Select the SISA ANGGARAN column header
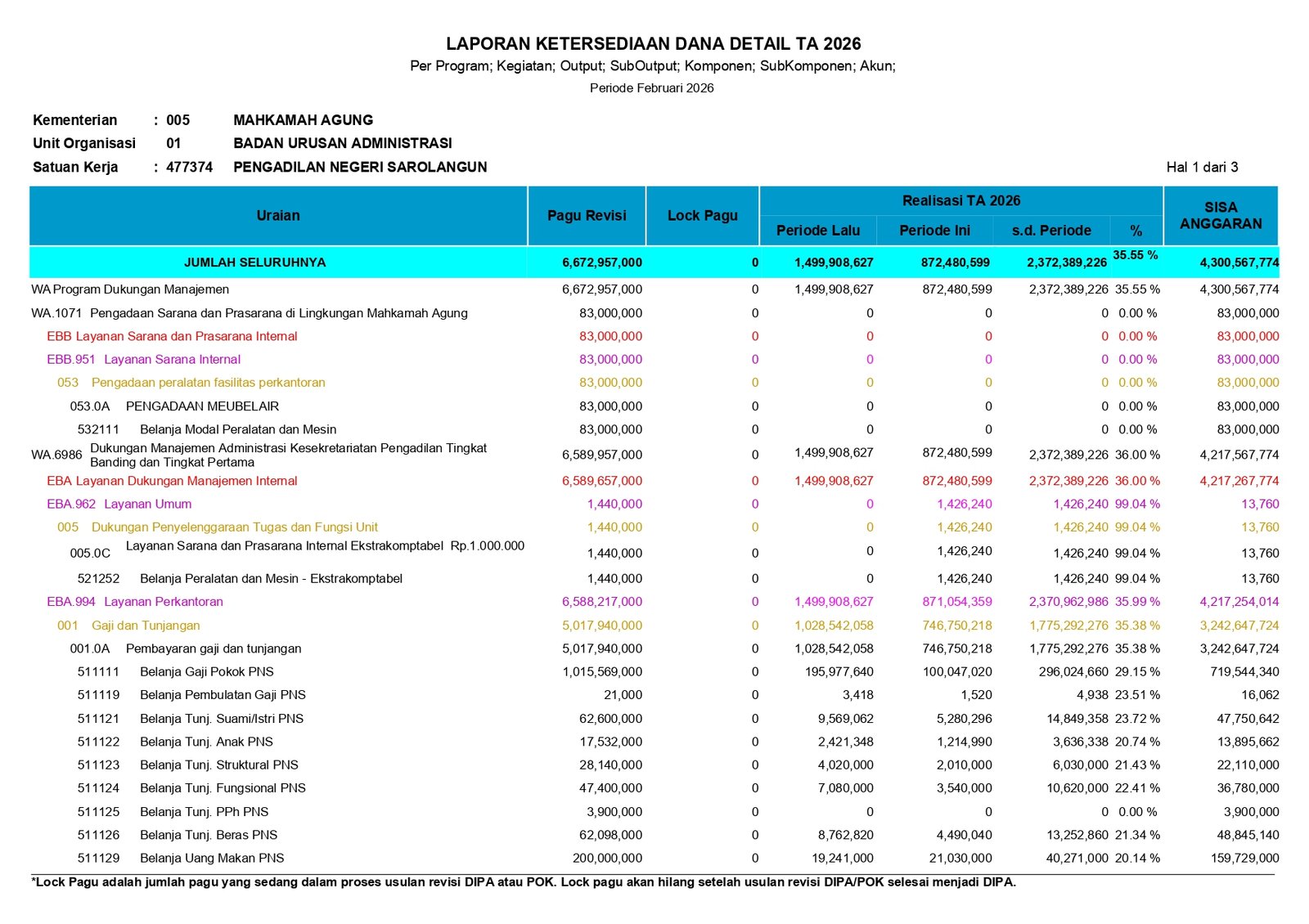1309x924 pixels. (x=1221, y=216)
